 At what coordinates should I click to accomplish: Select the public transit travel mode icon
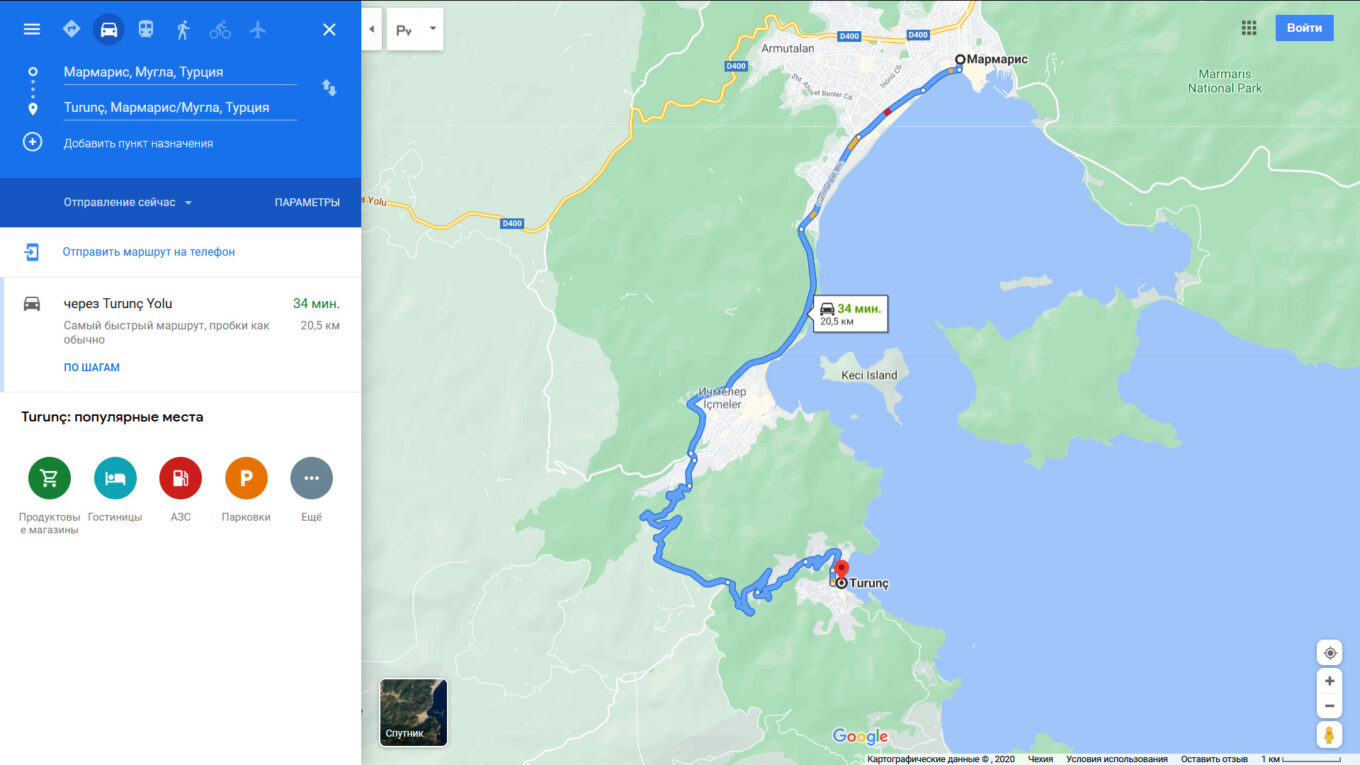coord(146,29)
